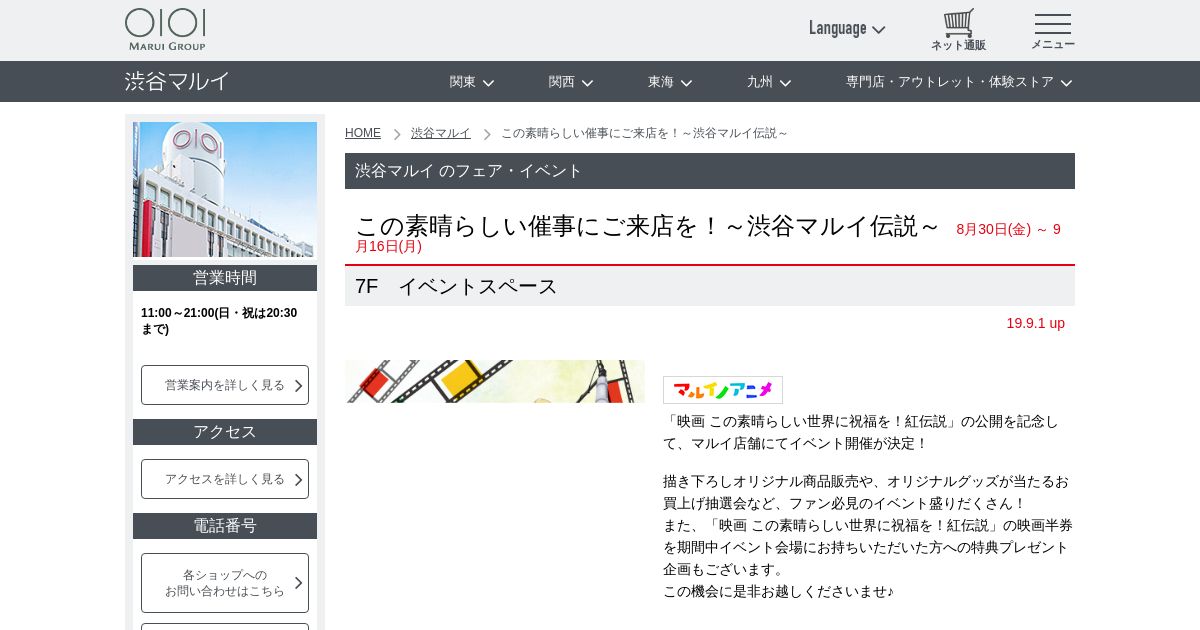Click the Shibuya Marui building photo
The width and height of the screenshot is (1200, 630).
coord(225,189)
